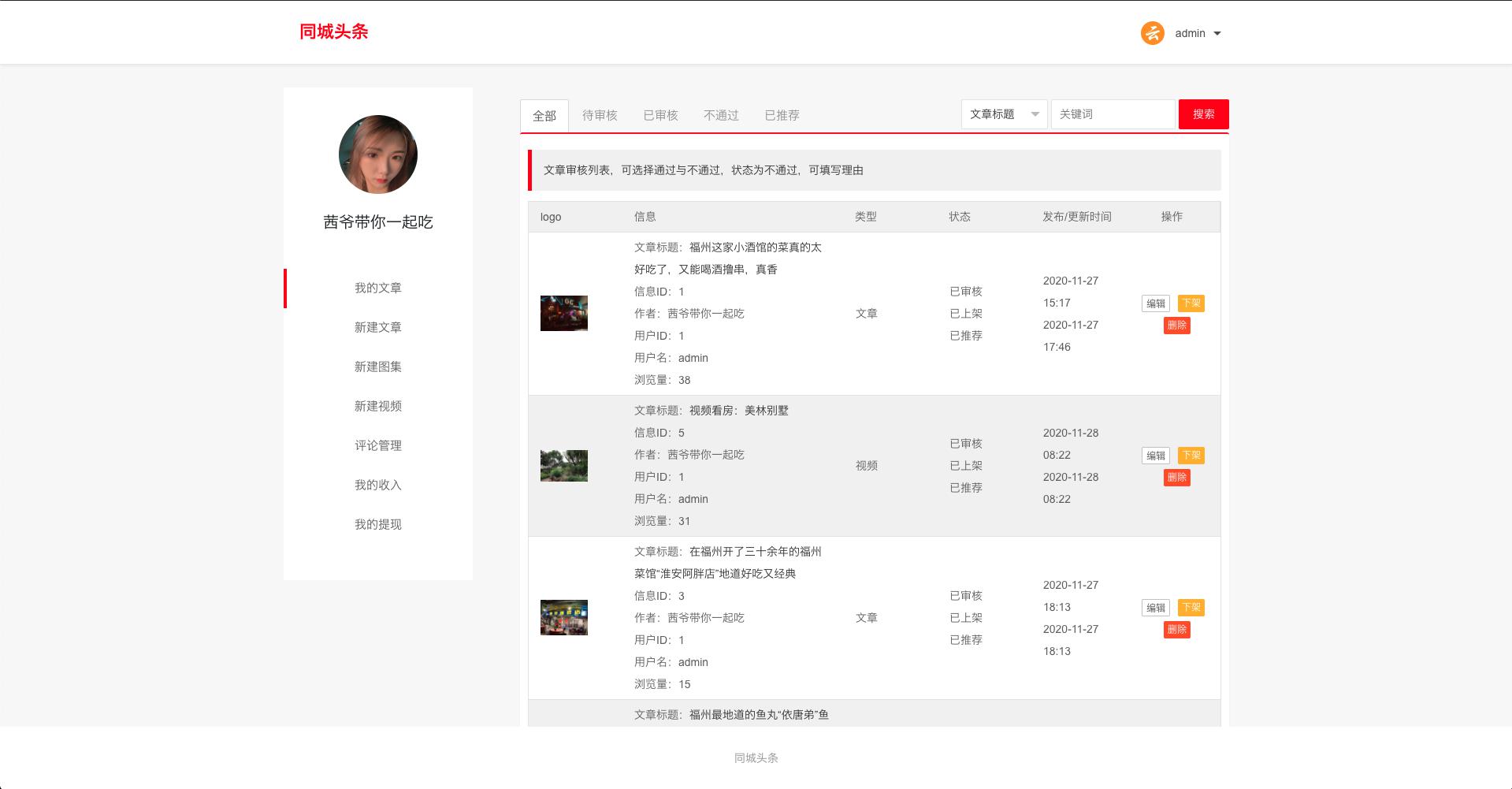Open 评论管理 from the sidebar
The image size is (1512, 789).
pyautogui.click(x=378, y=445)
